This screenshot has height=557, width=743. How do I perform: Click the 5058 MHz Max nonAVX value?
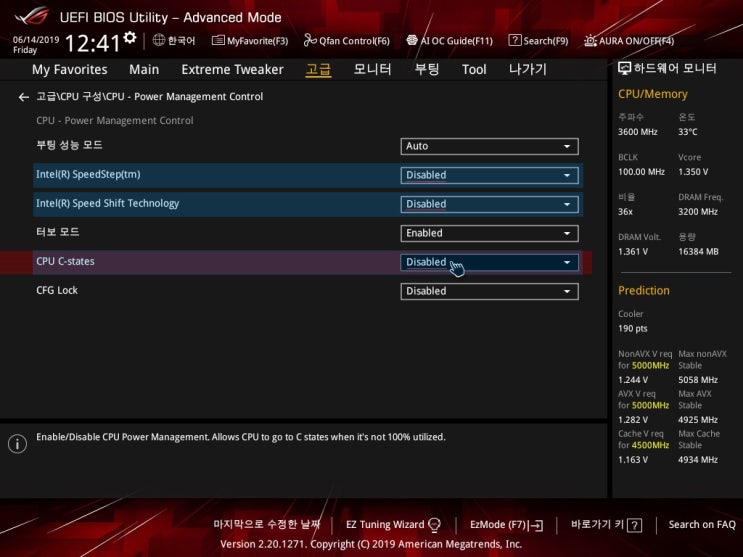[x=698, y=380]
